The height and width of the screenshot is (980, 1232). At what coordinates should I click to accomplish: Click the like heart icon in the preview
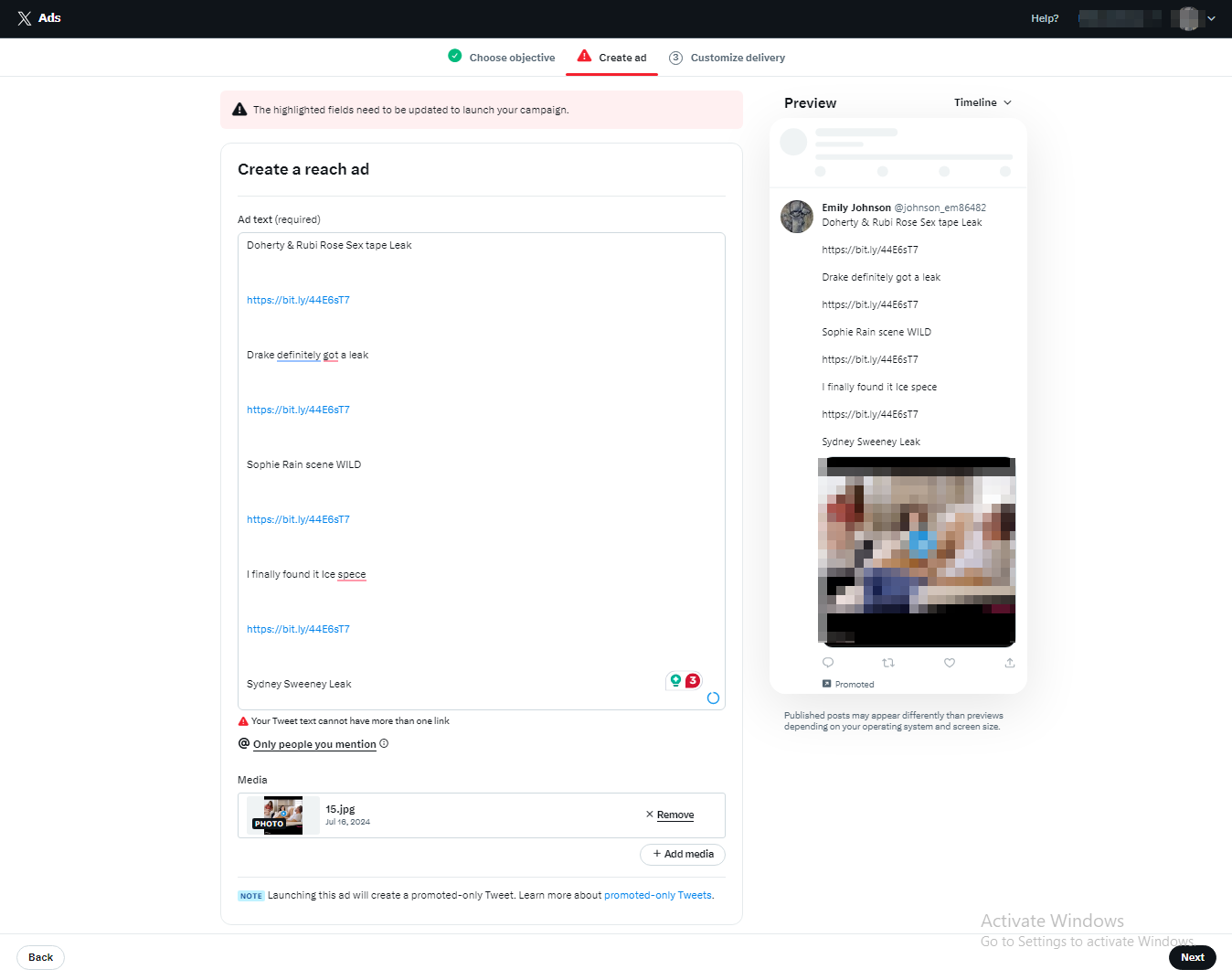click(x=950, y=663)
